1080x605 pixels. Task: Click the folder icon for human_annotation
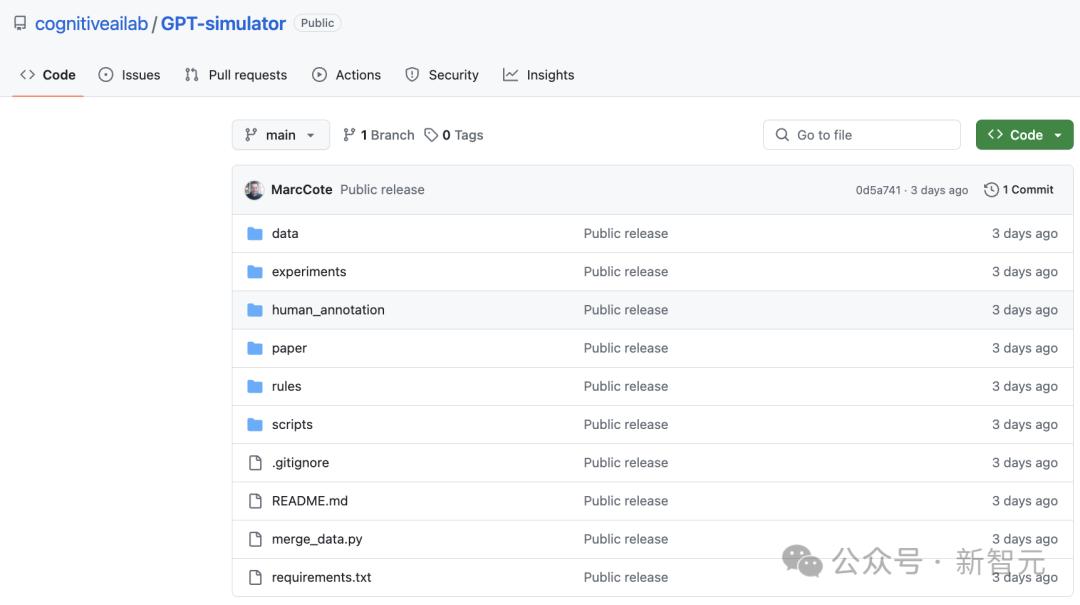pyautogui.click(x=255, y=310)
